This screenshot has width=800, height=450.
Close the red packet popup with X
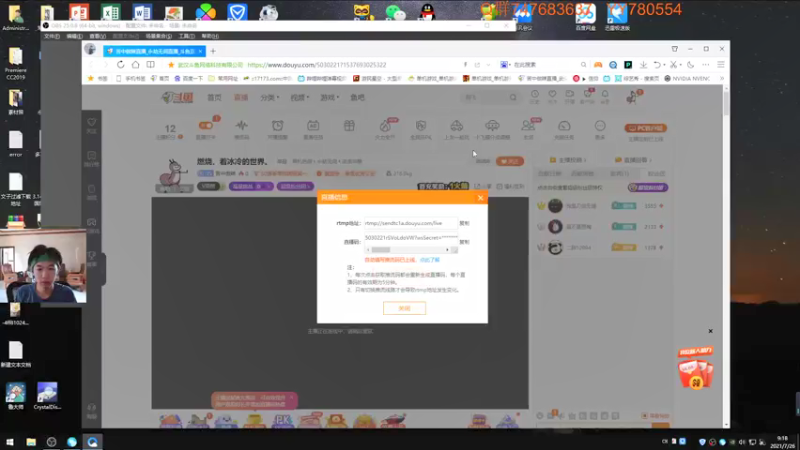tap(710, 331)
